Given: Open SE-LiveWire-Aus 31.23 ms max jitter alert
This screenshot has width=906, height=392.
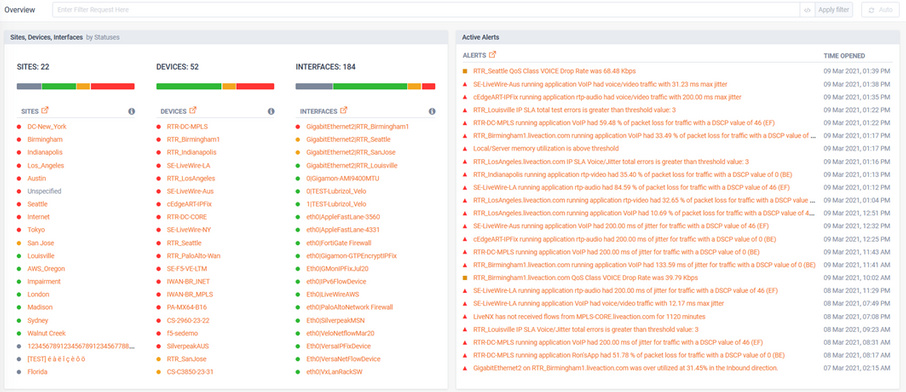Looking at the screenshot, I should (x=600, y=84).
